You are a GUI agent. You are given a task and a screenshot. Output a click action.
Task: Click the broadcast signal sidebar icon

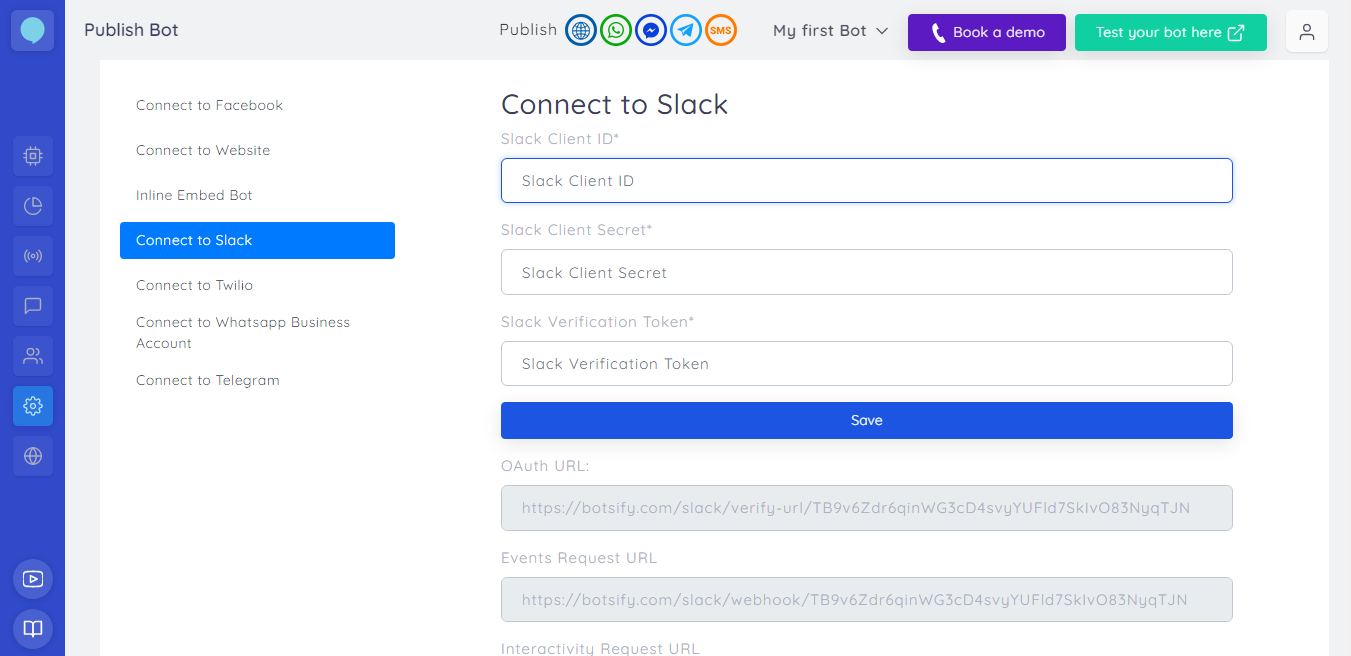33,256
